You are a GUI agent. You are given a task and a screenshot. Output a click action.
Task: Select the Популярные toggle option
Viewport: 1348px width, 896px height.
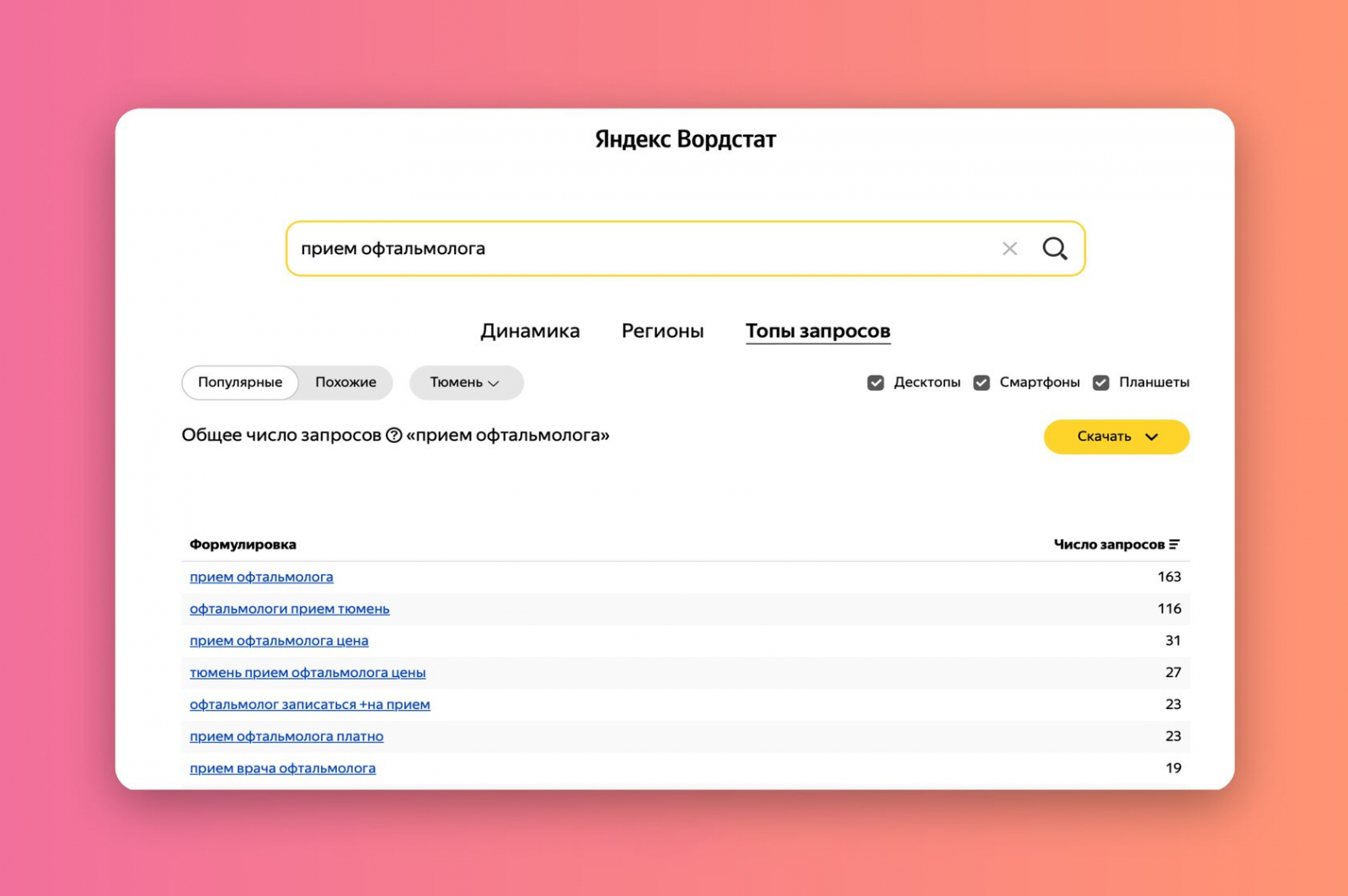click(240, 382)
